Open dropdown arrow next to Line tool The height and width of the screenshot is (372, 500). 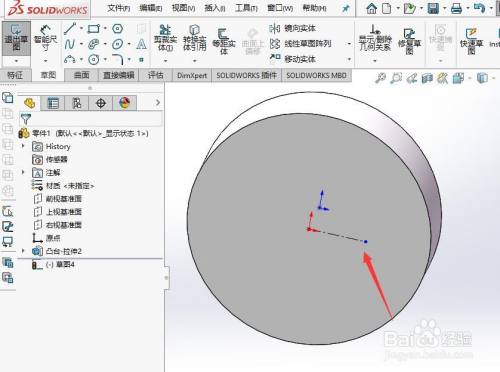(81, 29)
